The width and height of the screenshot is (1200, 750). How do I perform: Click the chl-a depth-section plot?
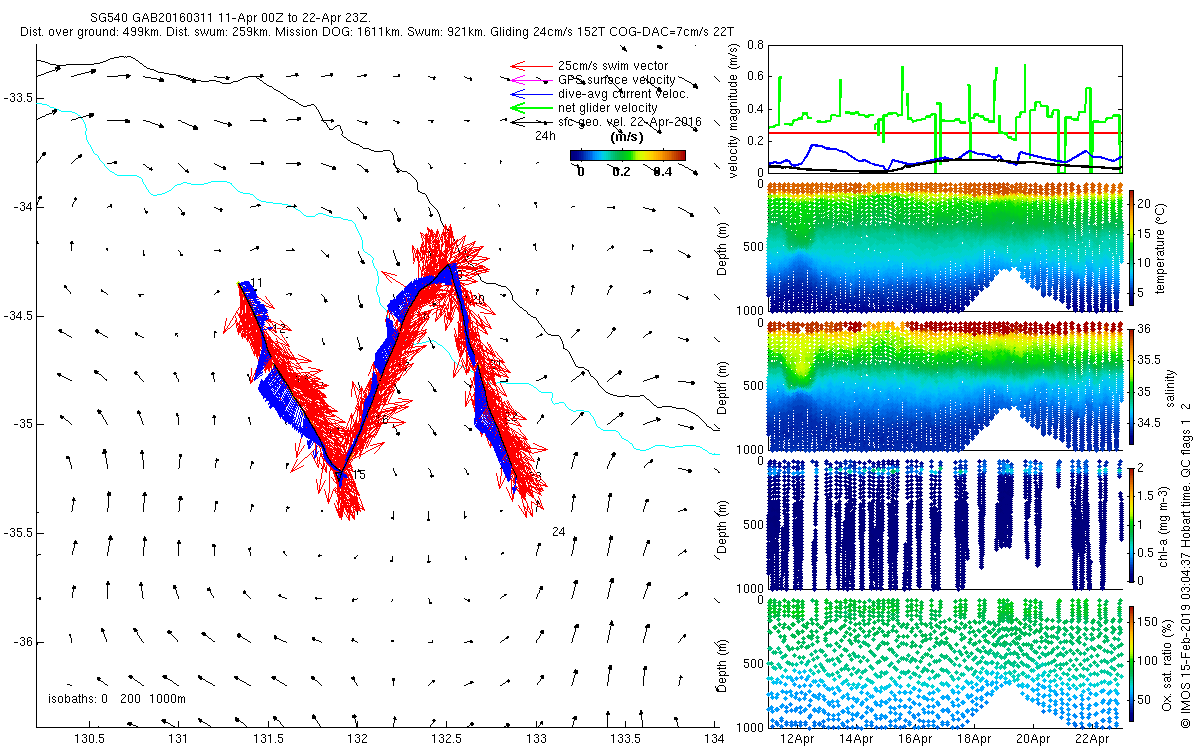pyautogui.click(x=945, y=524)
